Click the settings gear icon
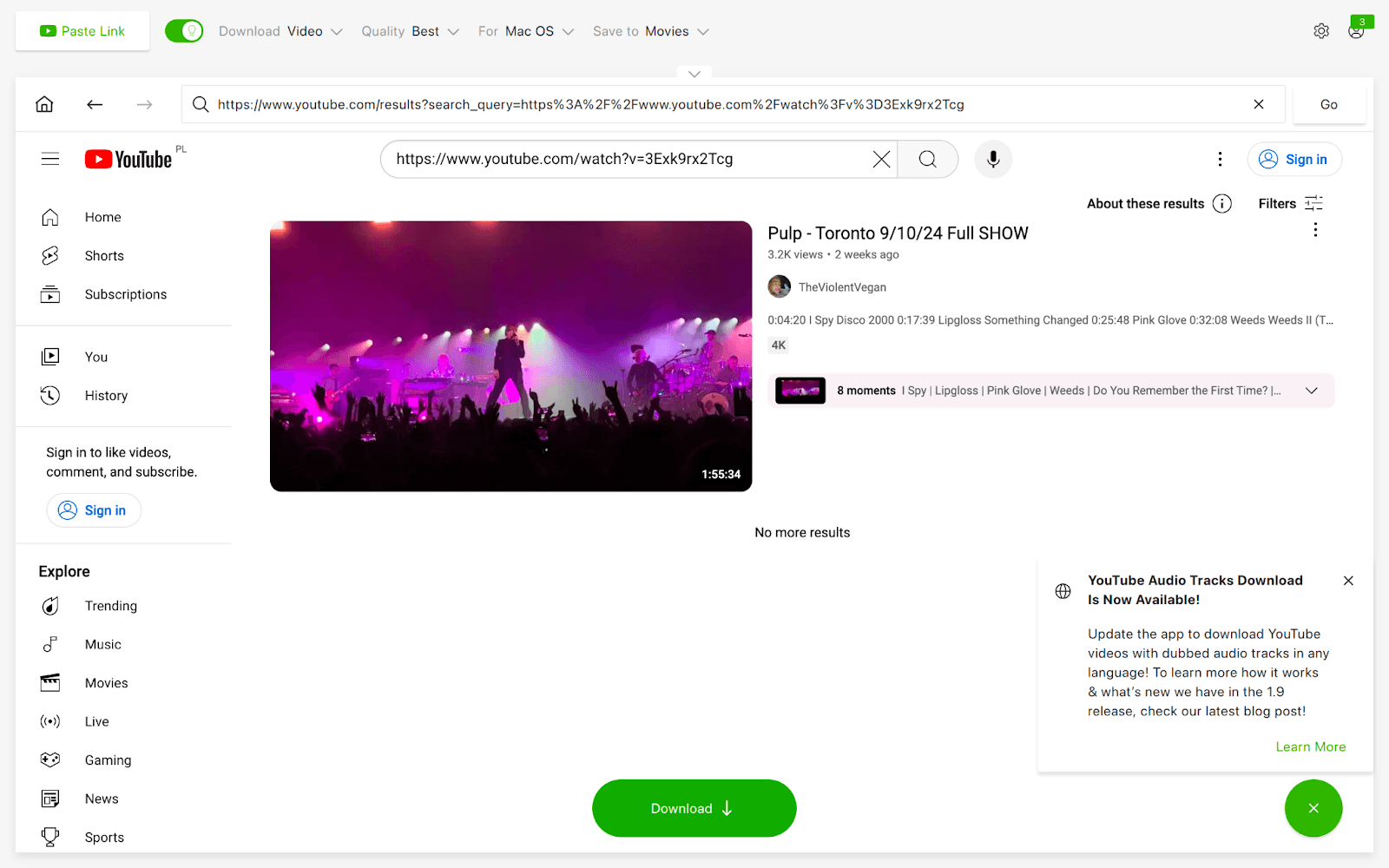 pos(1321,31)
